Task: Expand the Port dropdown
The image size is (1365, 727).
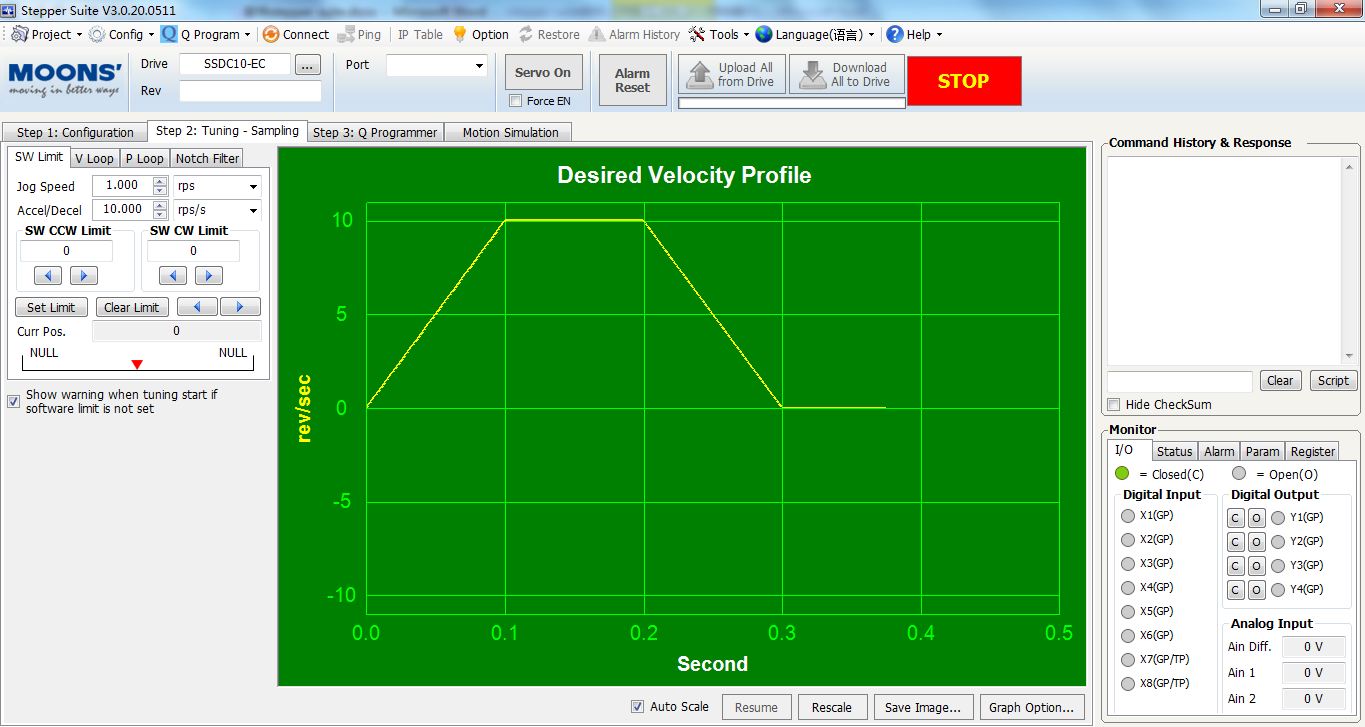Action: click(477, 65)
